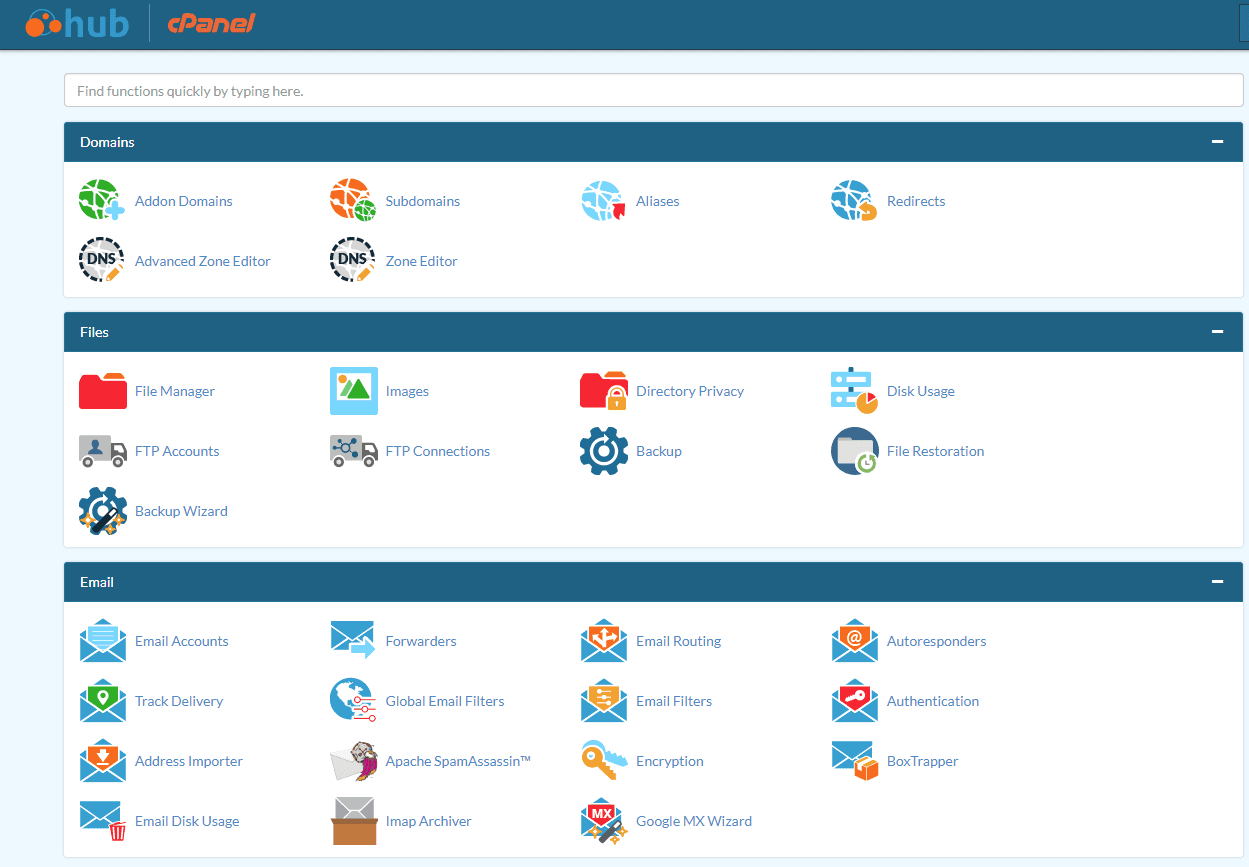Collapse the Email section
This screenshot has width=1249, height=867.
coord(1217,581)
